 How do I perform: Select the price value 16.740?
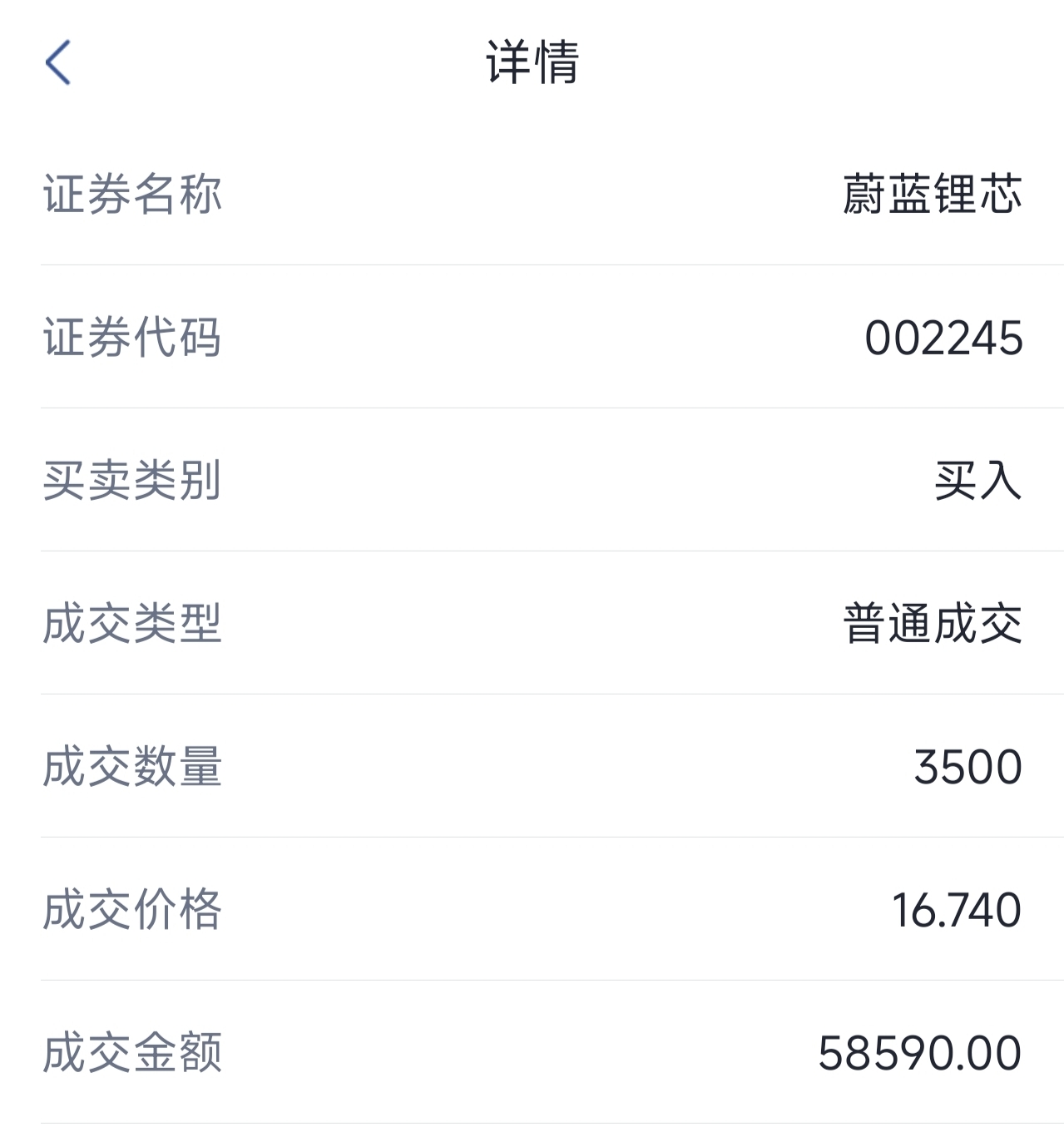[956, 910]
